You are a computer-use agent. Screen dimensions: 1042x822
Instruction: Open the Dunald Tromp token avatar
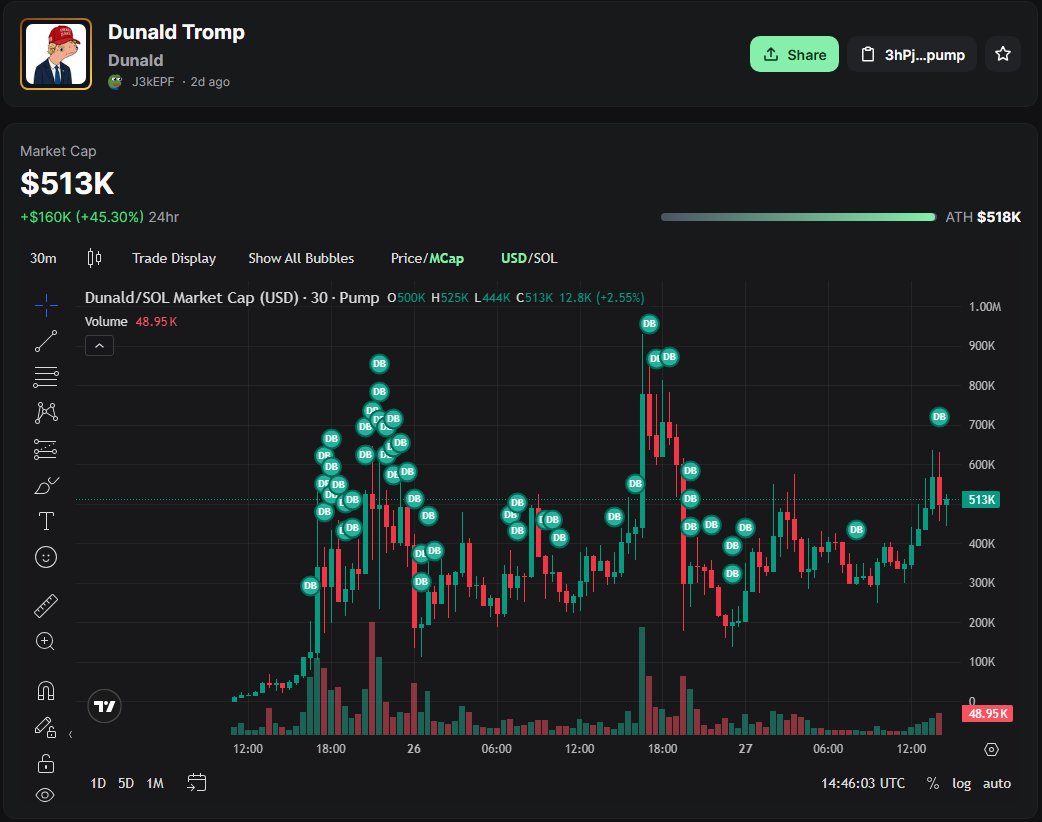(x=56, y=54)
